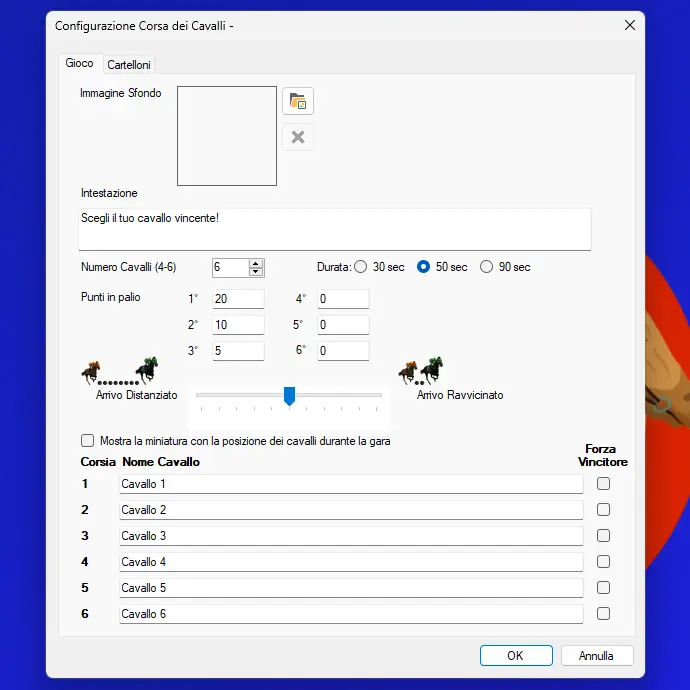
Task: Open the background image browse folder icon
Action: [298, 101]
